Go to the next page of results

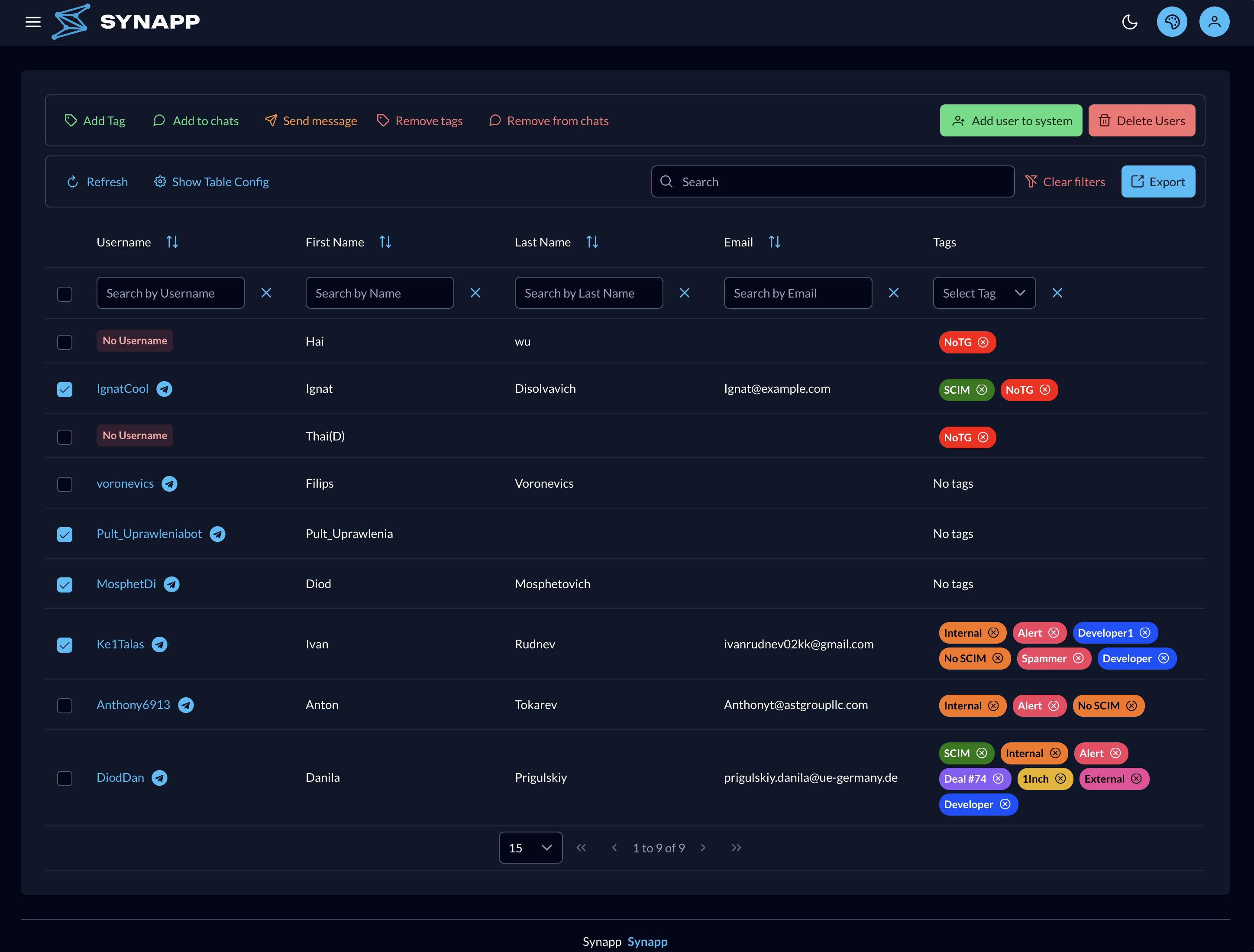click(x=704, y=848)
